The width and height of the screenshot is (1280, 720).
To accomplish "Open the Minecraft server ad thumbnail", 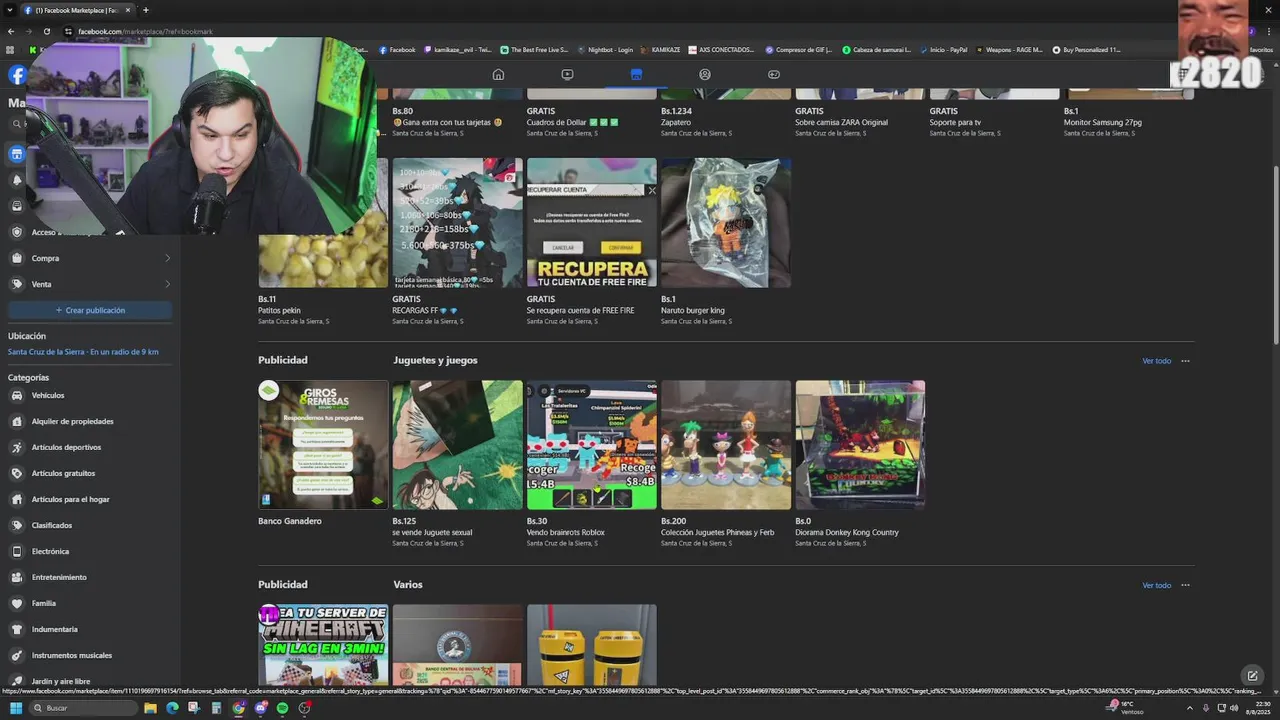I will pyautogui.click(x=323, y=644).
